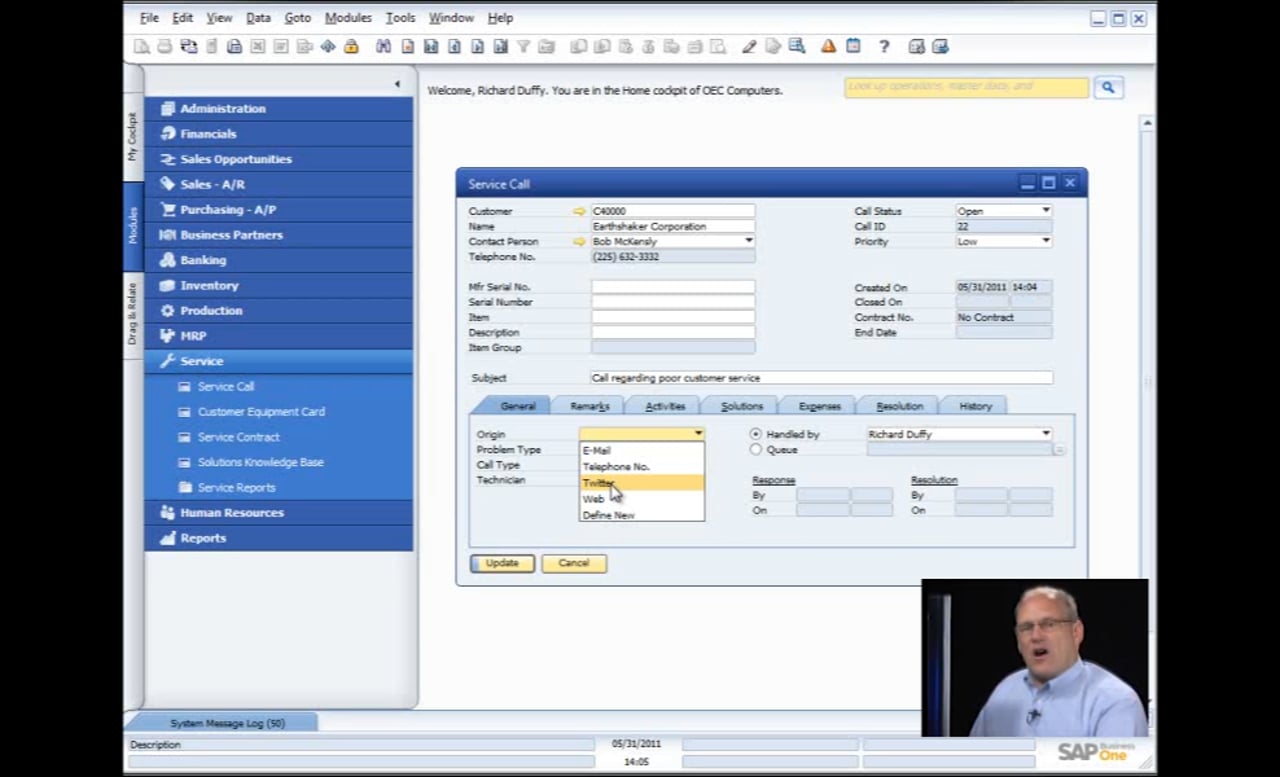Click the rightmost toolbar icon after help
The height and width of the screenshot is (777, 1280).
[940, 47]
